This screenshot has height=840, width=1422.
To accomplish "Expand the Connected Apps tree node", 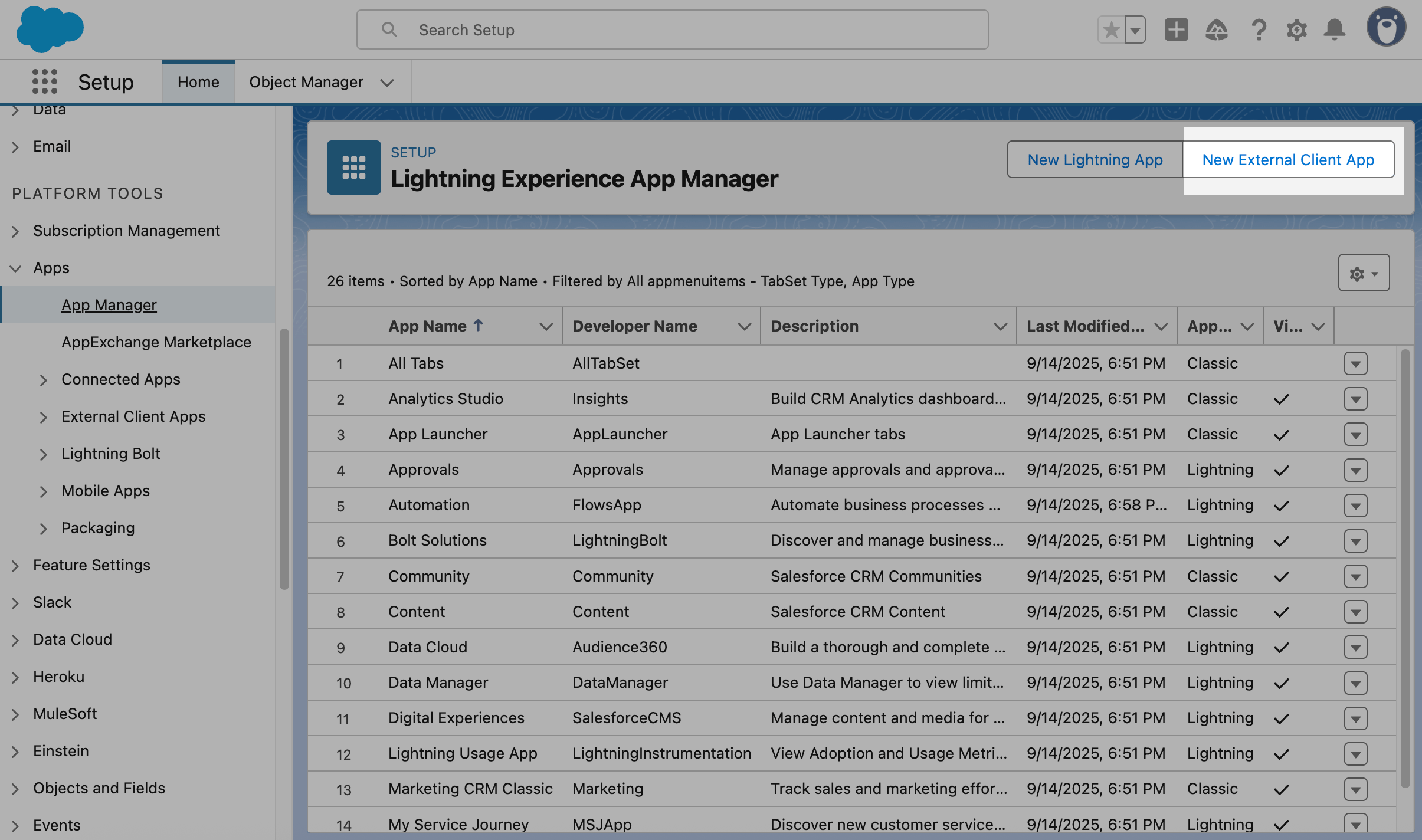I will pyautogui.click(x=43, y=380).
